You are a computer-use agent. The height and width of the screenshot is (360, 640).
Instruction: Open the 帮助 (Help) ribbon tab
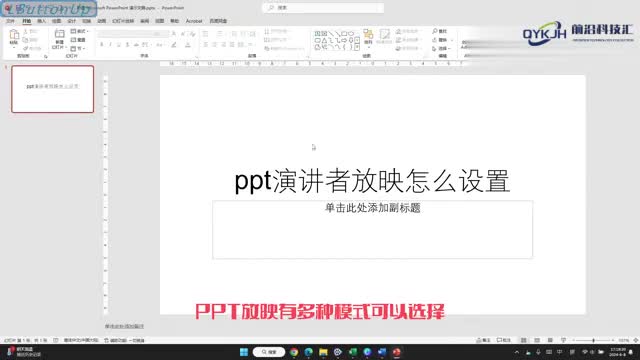(175, 21)
